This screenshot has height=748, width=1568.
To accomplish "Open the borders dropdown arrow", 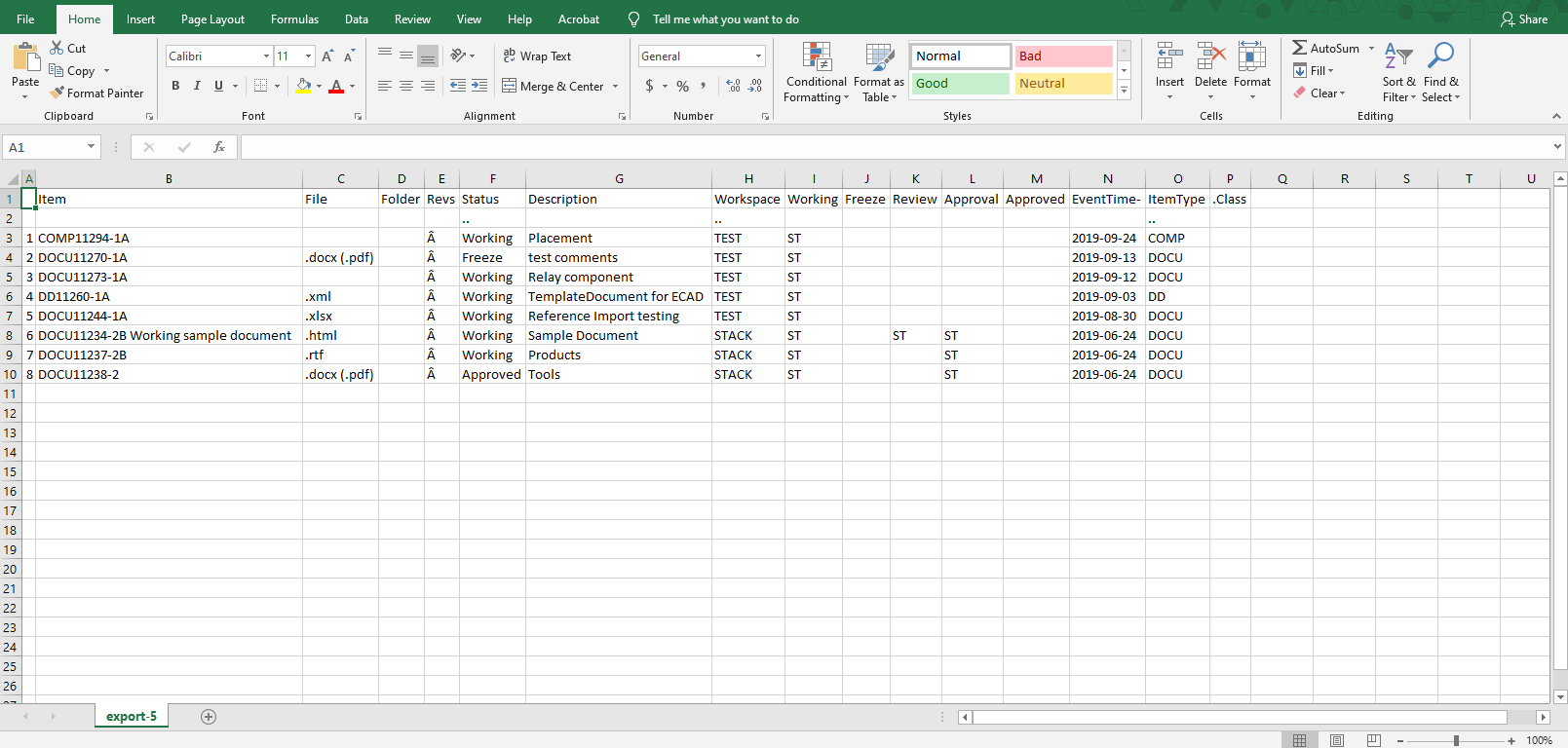I will click(277, 86).
